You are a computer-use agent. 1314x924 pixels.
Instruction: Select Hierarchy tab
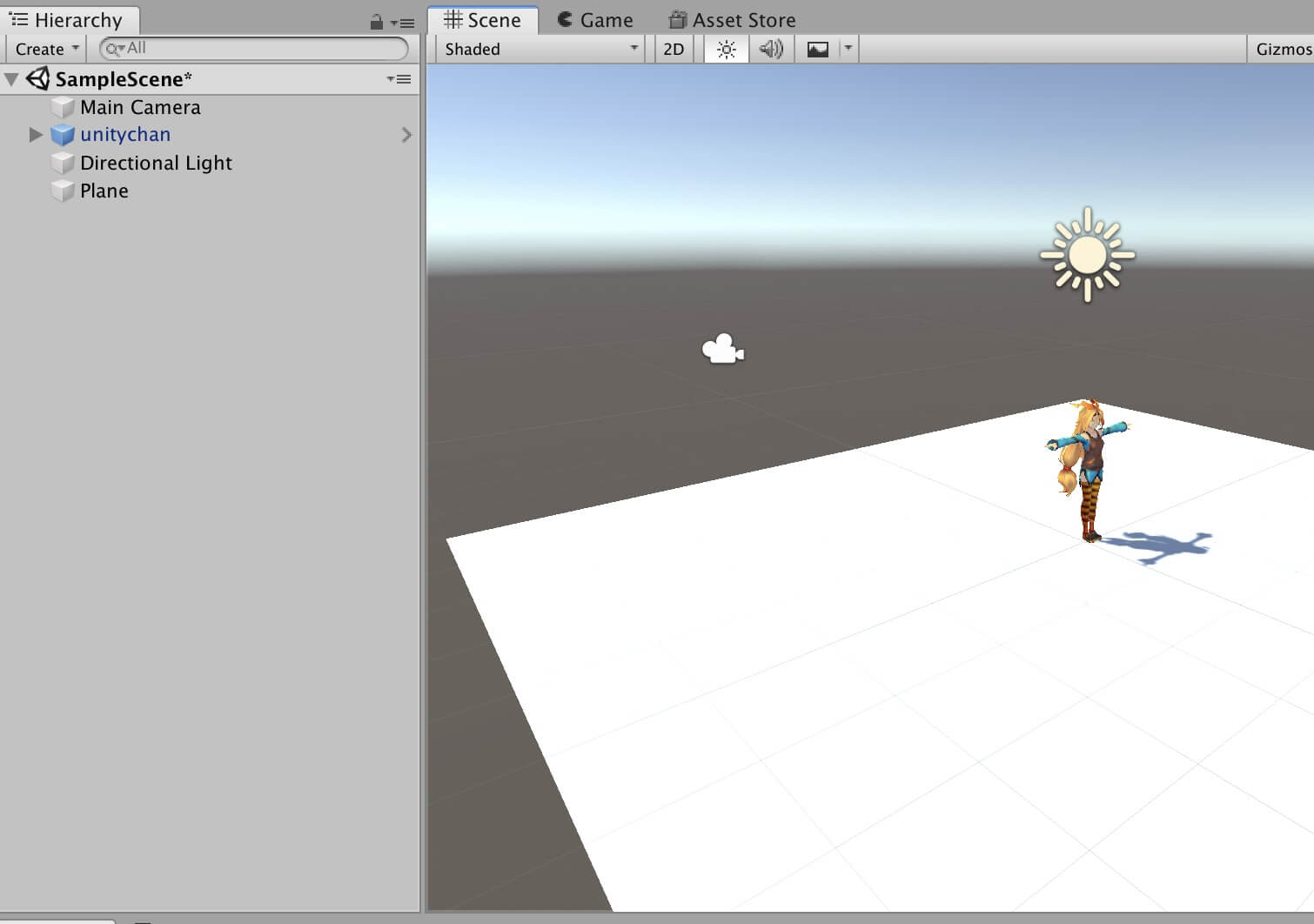(x=68, y=20)
